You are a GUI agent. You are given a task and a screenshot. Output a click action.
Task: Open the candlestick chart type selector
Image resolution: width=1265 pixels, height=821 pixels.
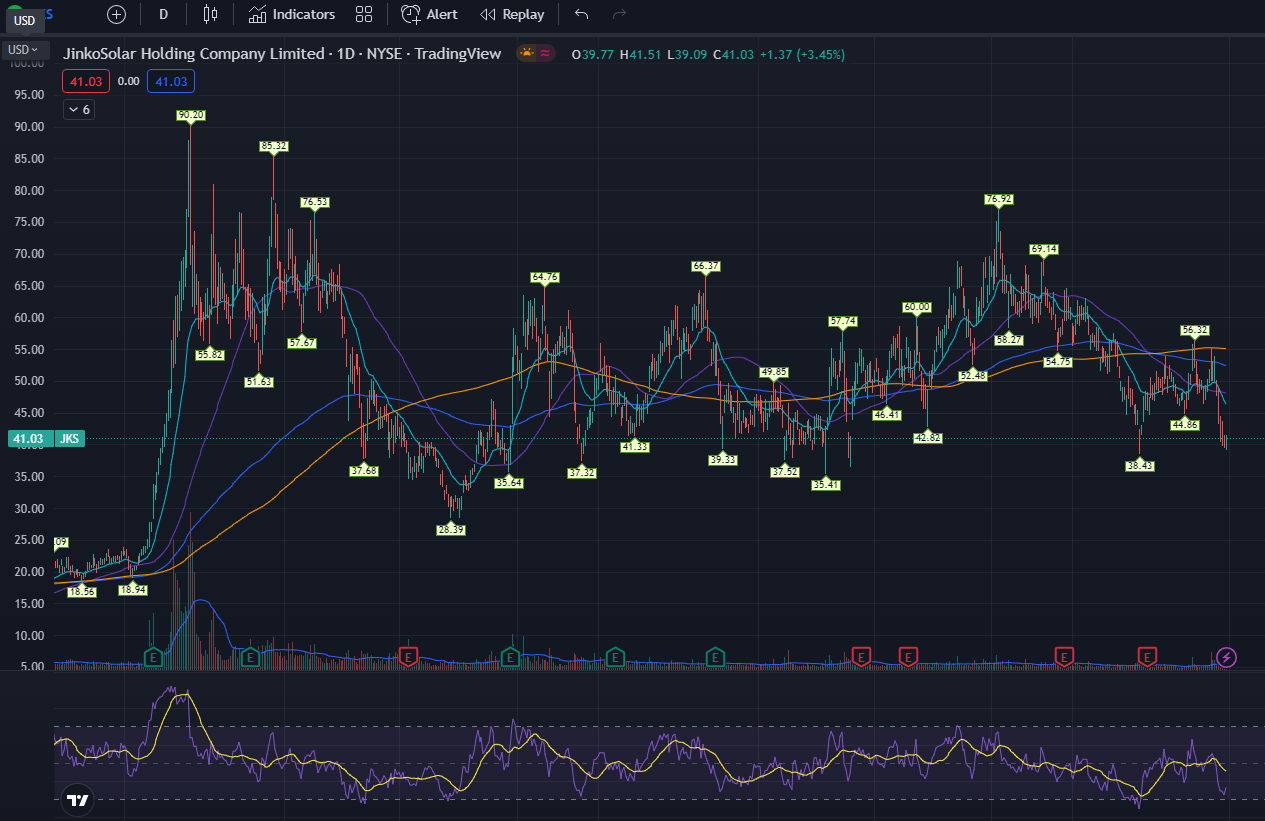click(x=209, y=14)
